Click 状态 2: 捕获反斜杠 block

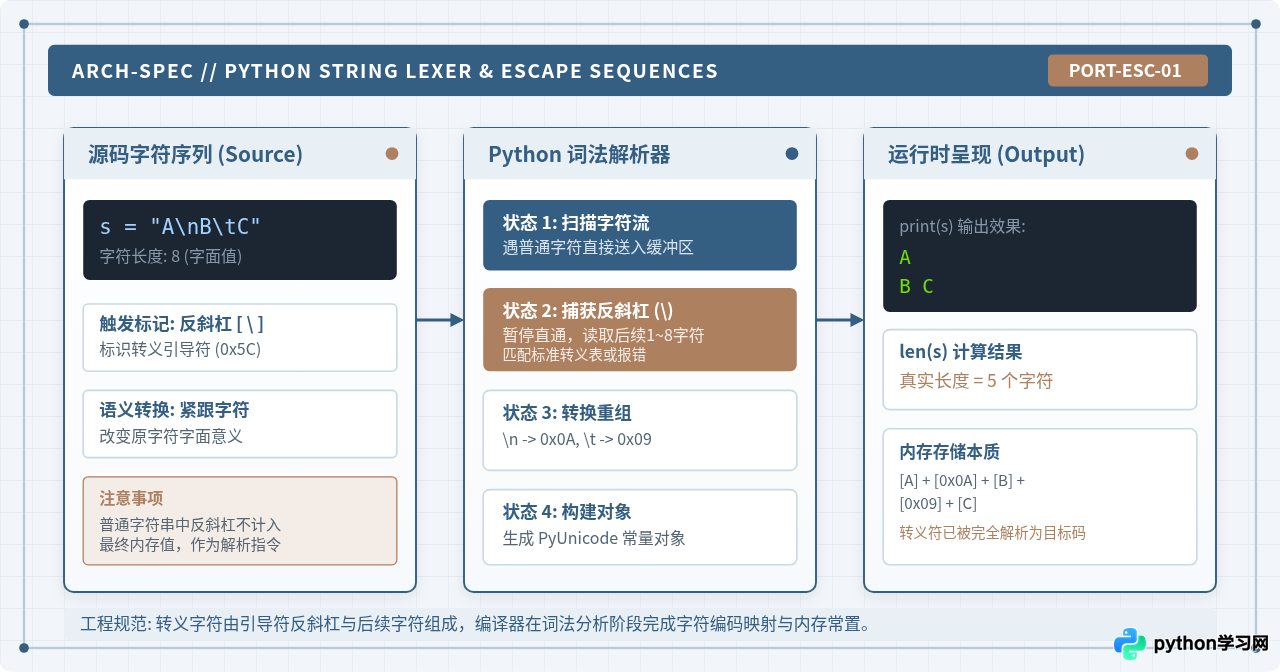(640, 329)
